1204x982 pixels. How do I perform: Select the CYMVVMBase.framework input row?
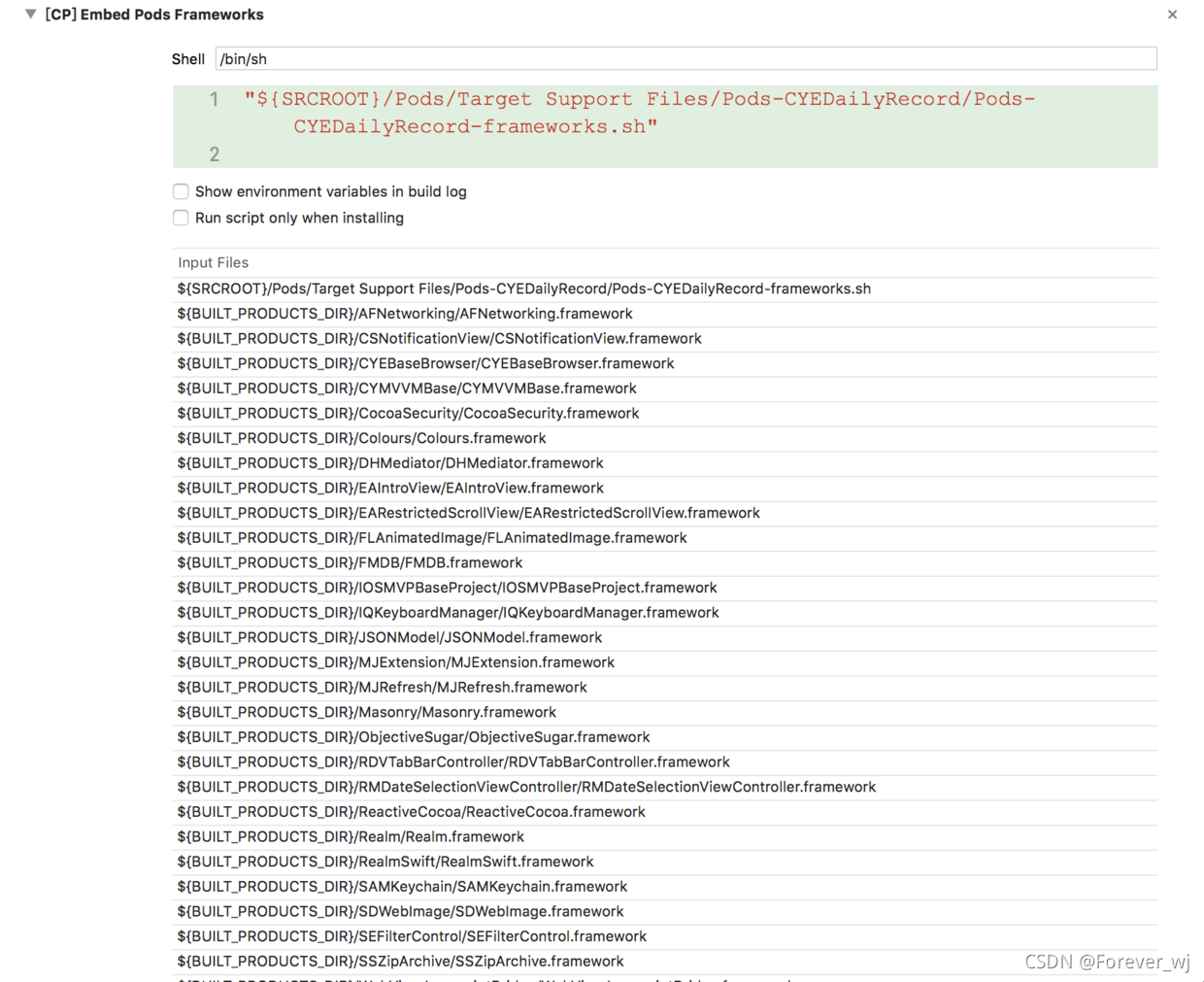(x=665, y=389)
